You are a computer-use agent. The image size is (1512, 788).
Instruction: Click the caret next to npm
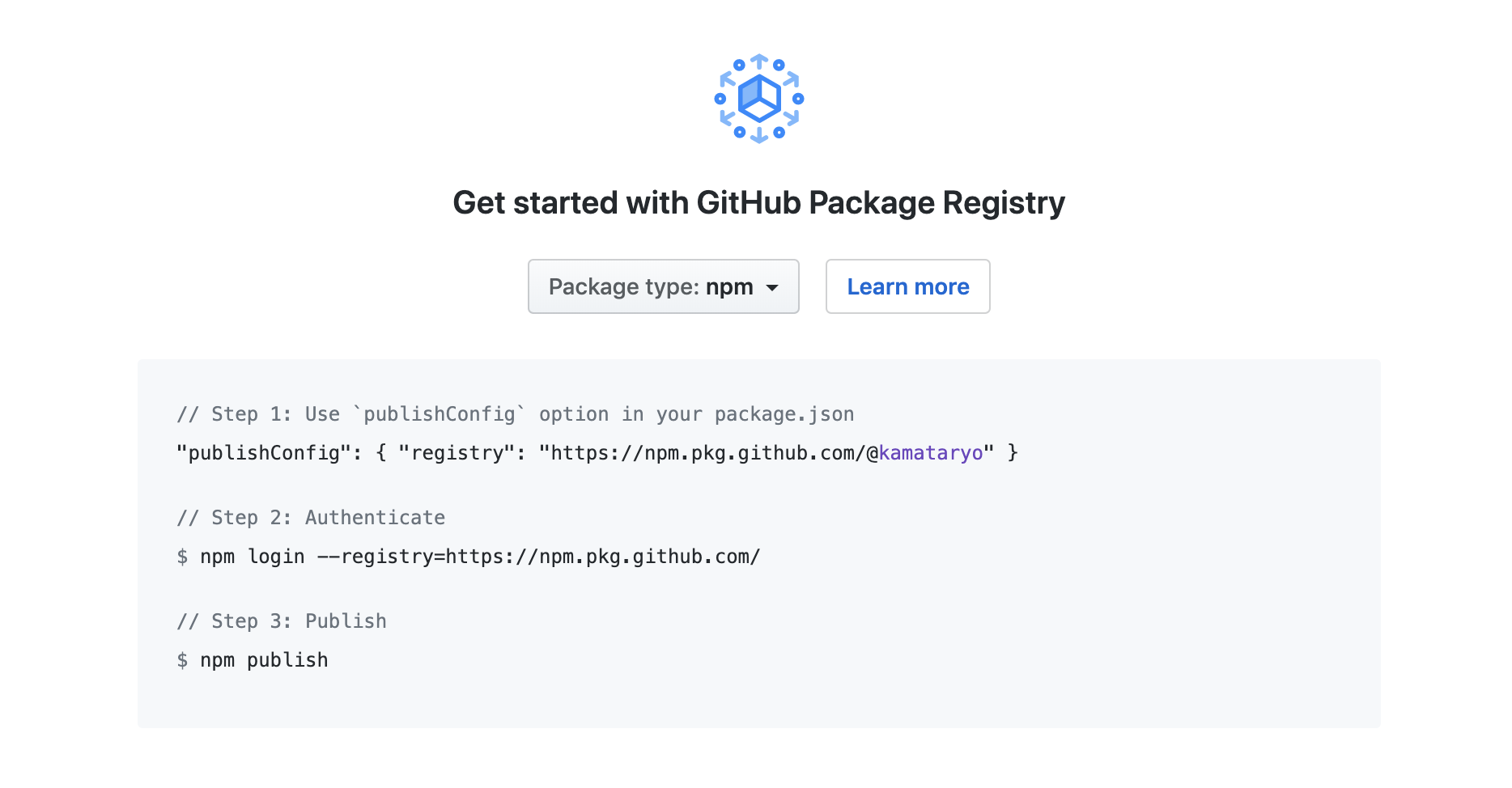tap(773, 286)
